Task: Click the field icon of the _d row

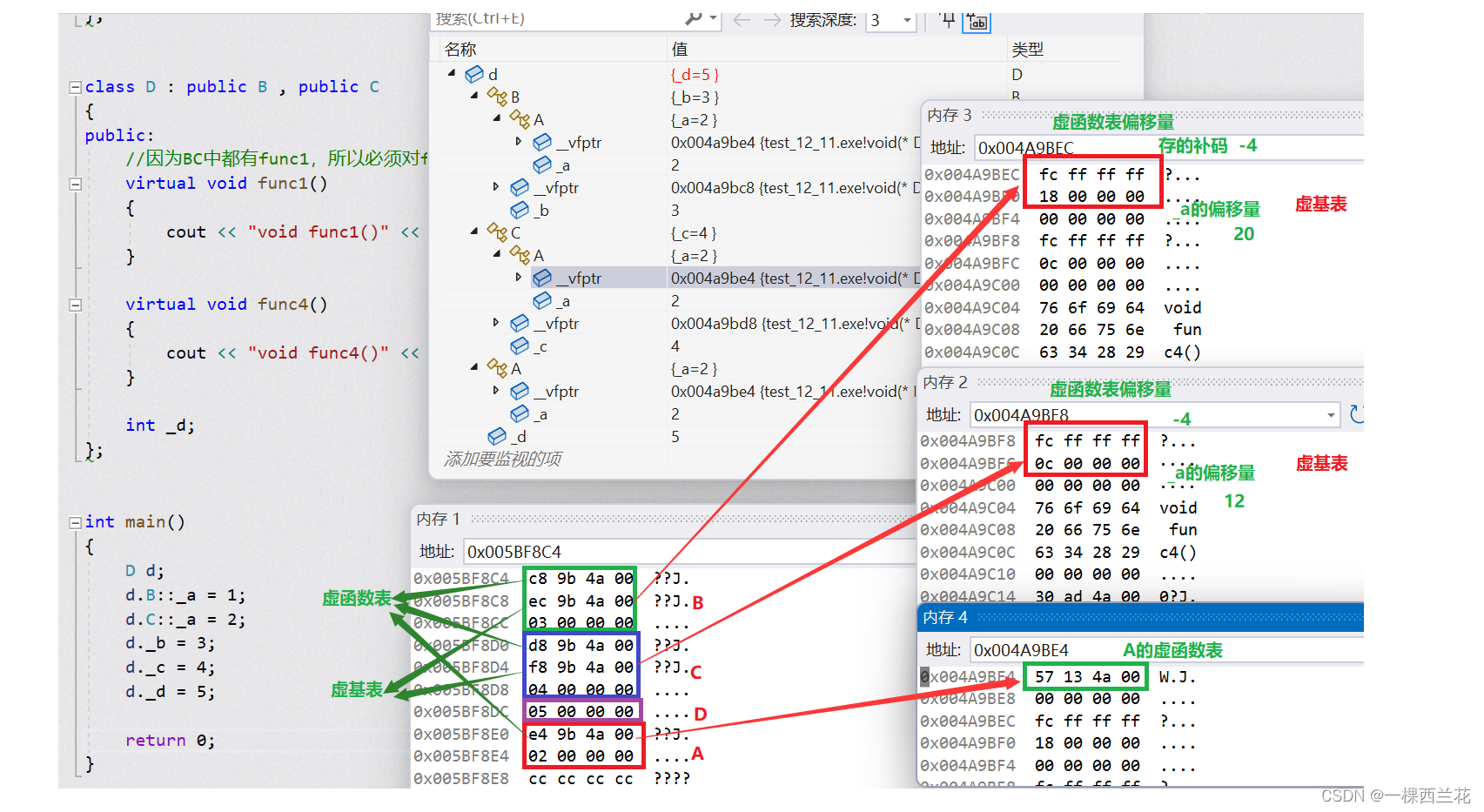Action: click(497, 436)
